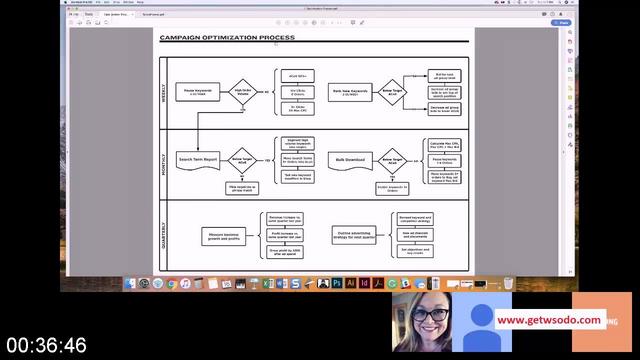Viewport: 640px width, 360px height.
Task: Click the green G icon in the Dock
Action: [x=392, y=283]
